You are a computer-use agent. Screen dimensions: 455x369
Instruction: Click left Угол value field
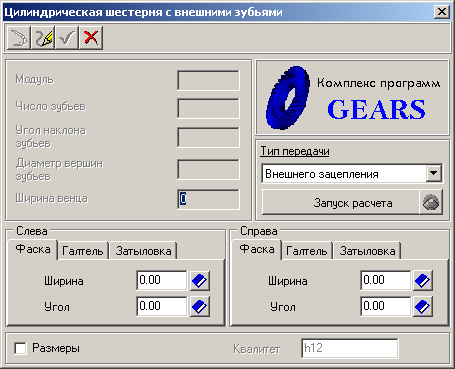pos(162,306)
